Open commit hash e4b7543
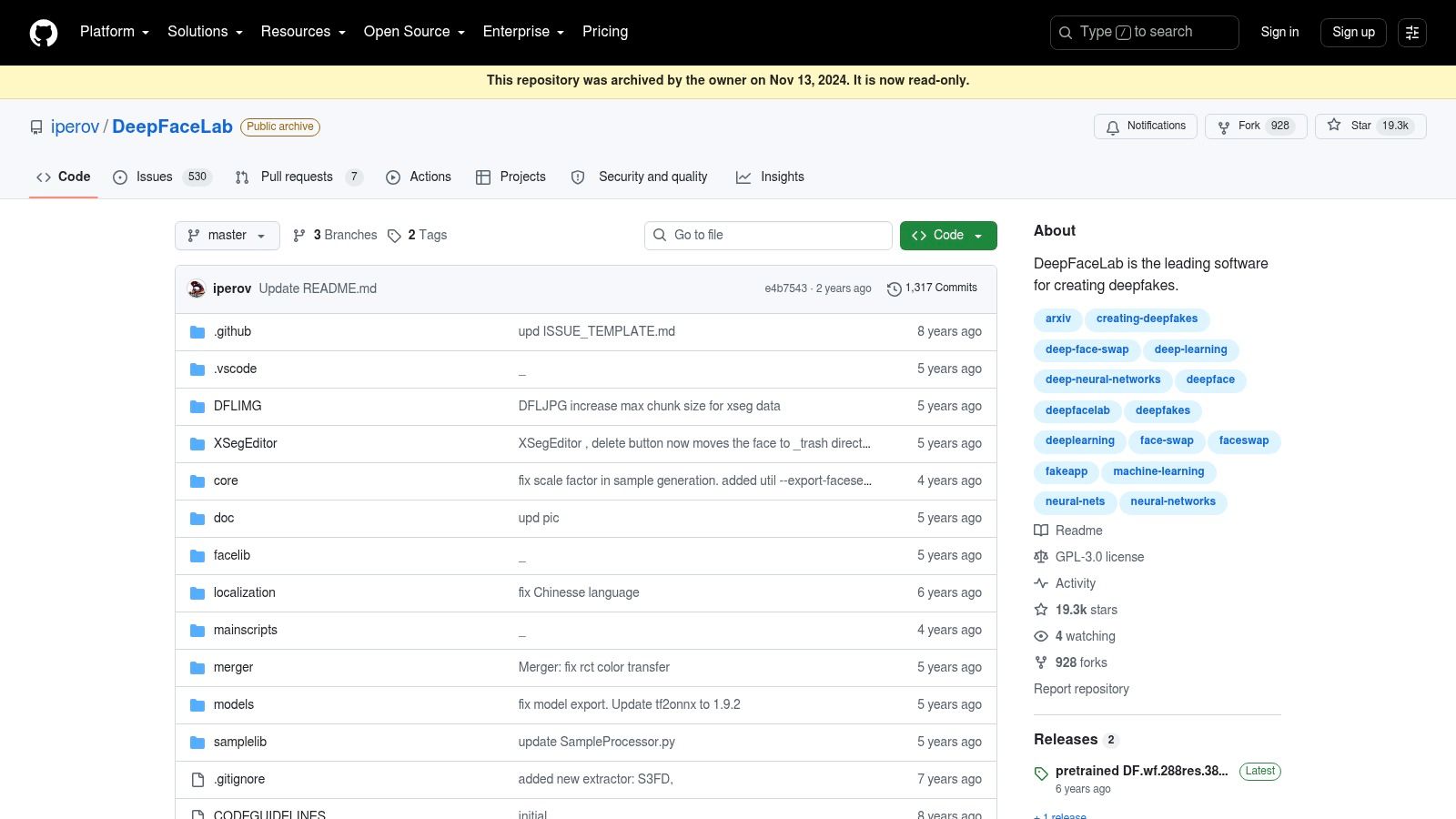The height and width of the screenshot is (819, 1456). pos(785,288)
